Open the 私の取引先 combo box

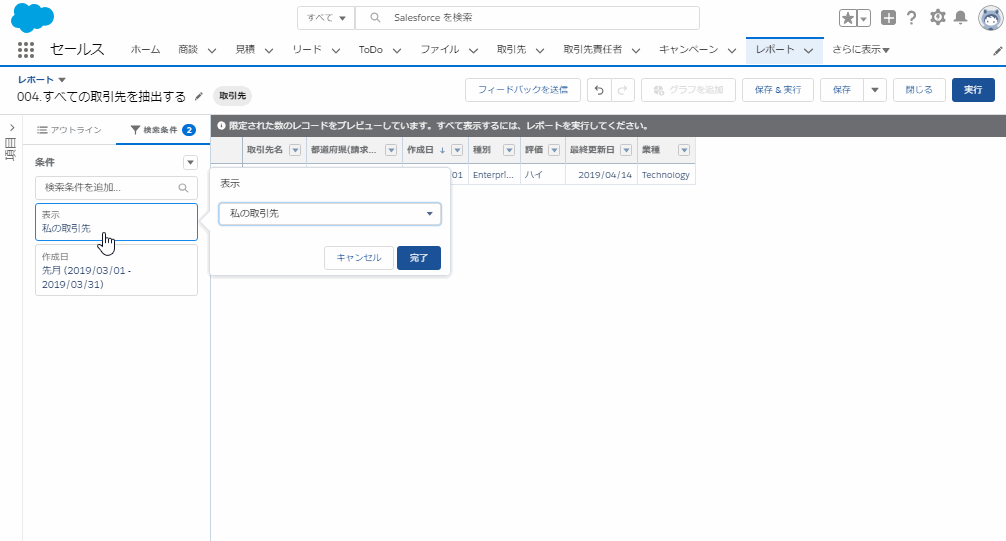point(330,214)
